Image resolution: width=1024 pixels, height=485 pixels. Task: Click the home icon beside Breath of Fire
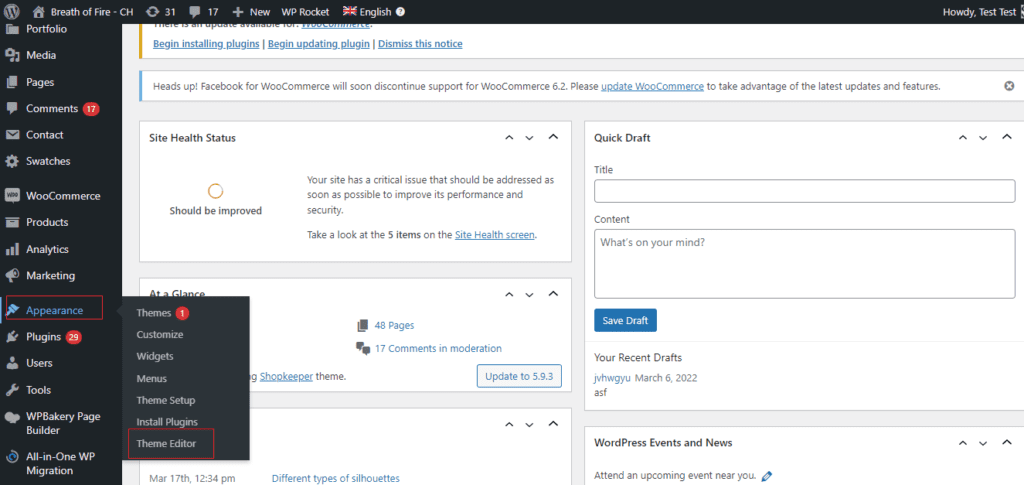(38, 11)
